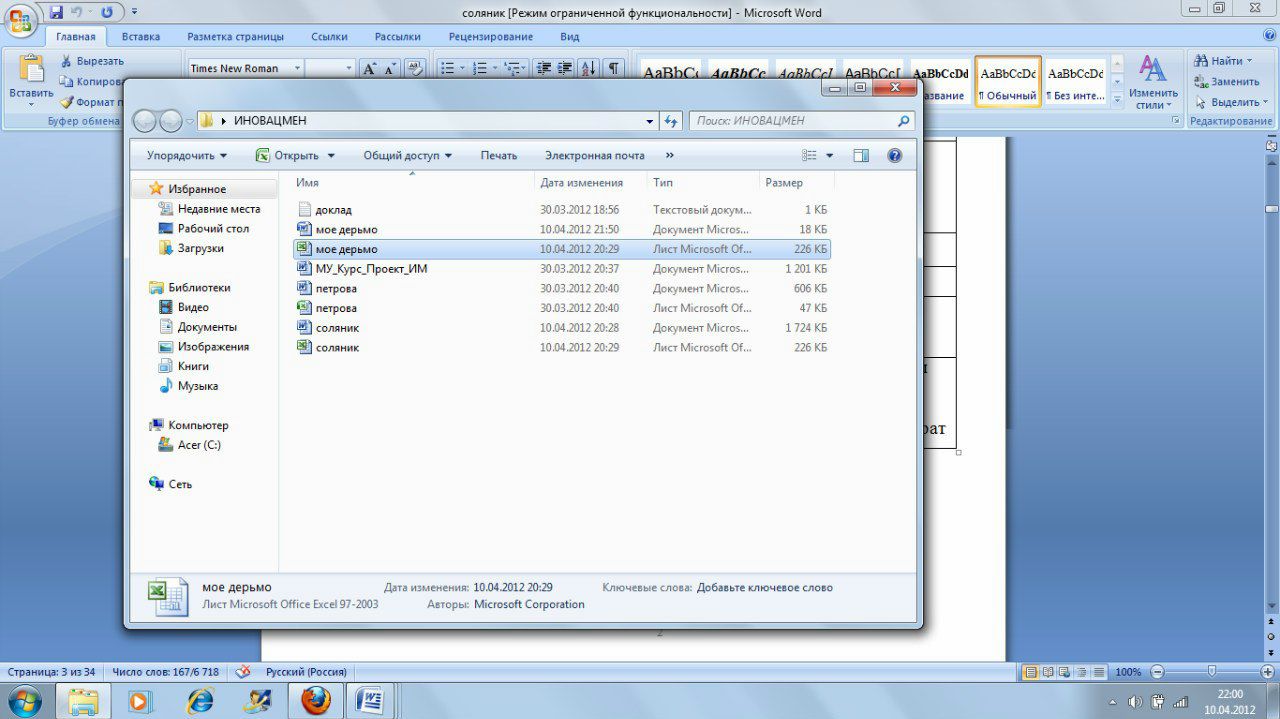Save document via quick access toolbar
The height and width of the screenshot is (719, 1280).
click(56, 12)
